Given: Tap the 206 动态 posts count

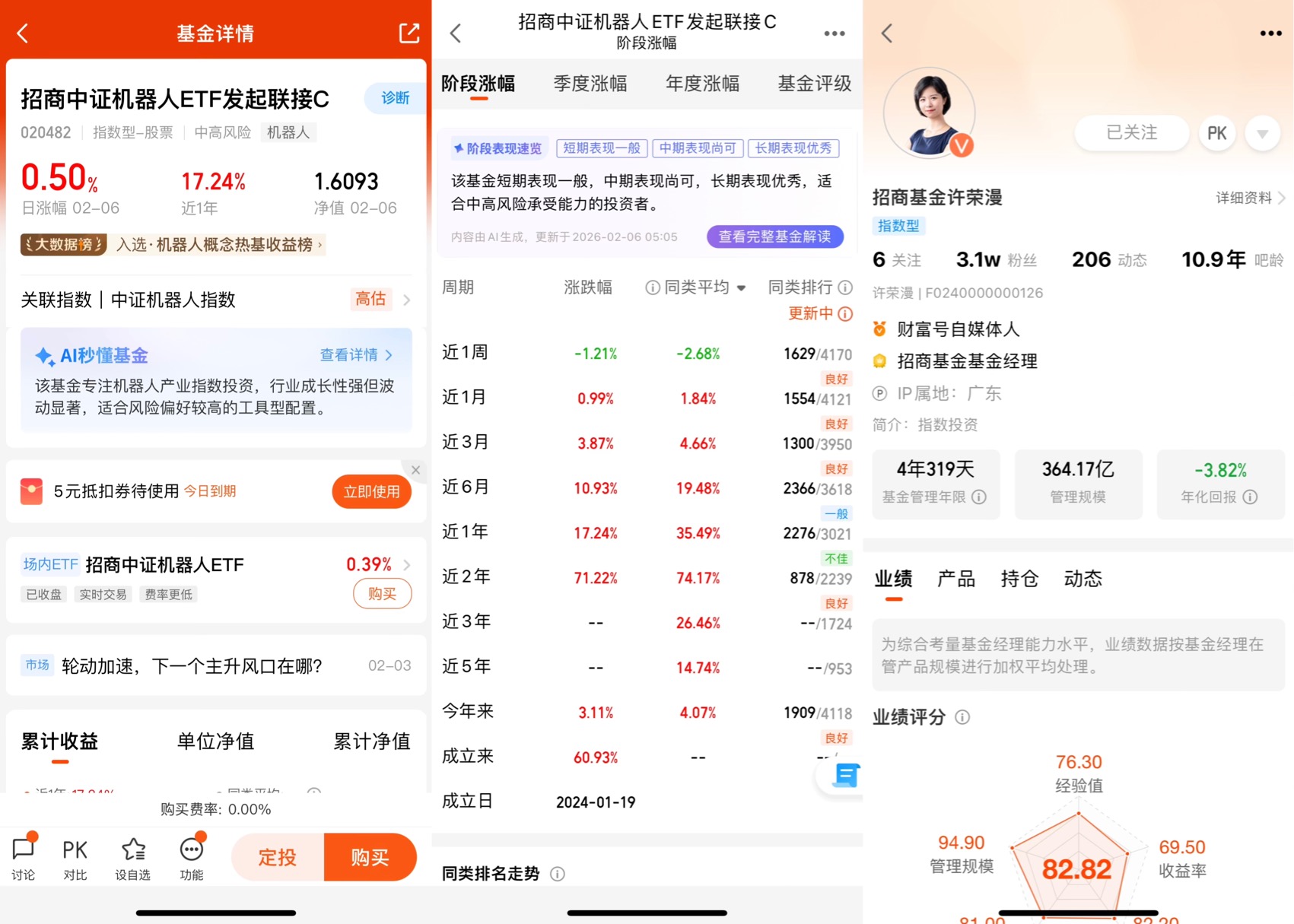Looking at the screenshot, I should click(1109, 260).
